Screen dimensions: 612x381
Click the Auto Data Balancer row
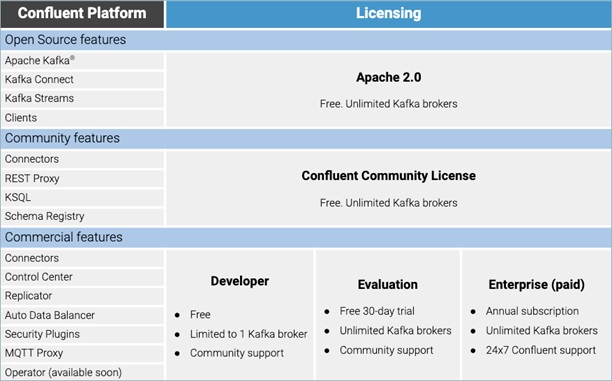point(82,315)
